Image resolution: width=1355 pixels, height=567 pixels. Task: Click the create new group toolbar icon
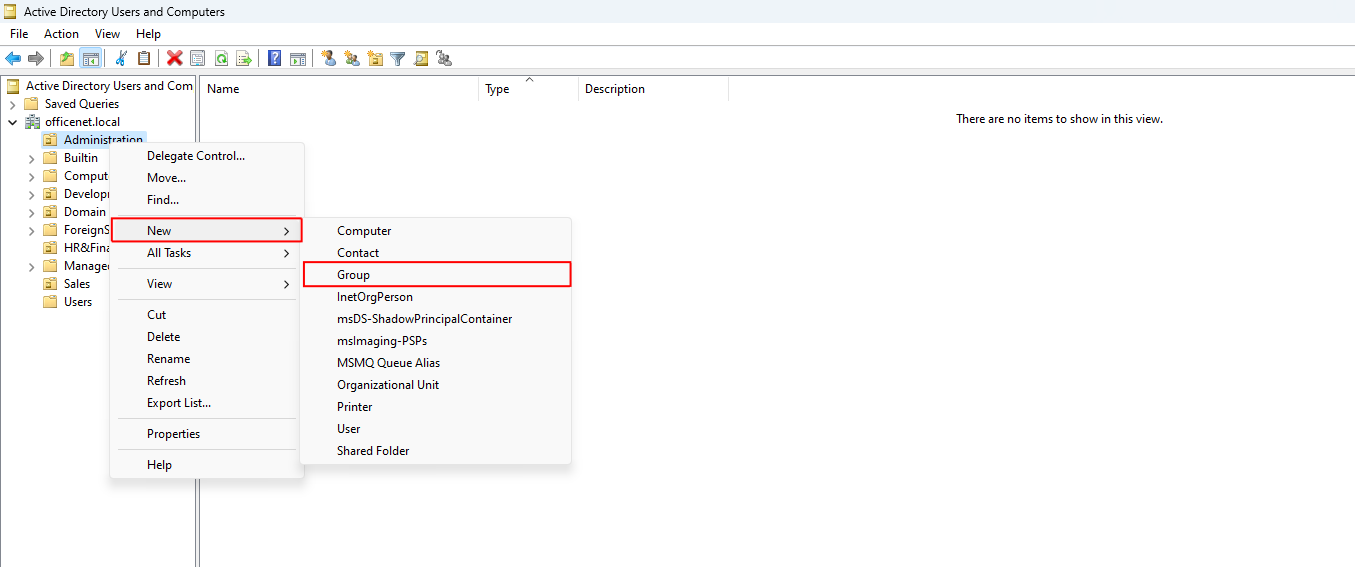coord(352,58)
